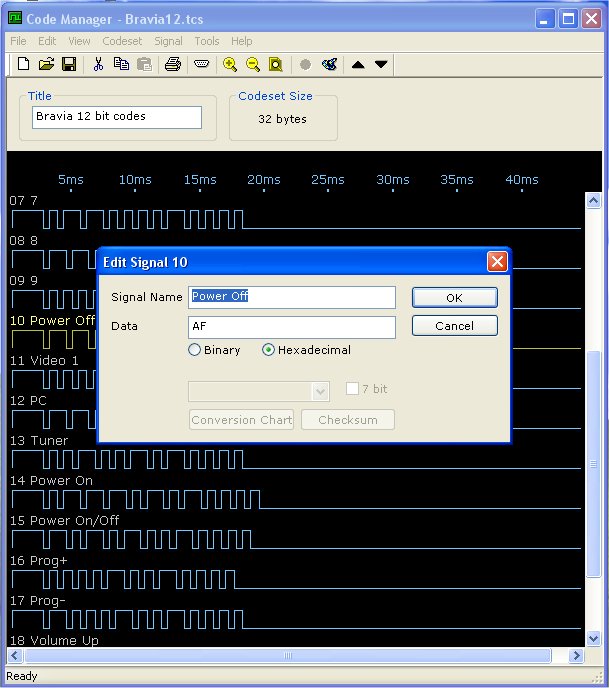Viewport: 609px width, 688px height.
Task: Select signal 13 Tuner
Action: click(39, 441)
